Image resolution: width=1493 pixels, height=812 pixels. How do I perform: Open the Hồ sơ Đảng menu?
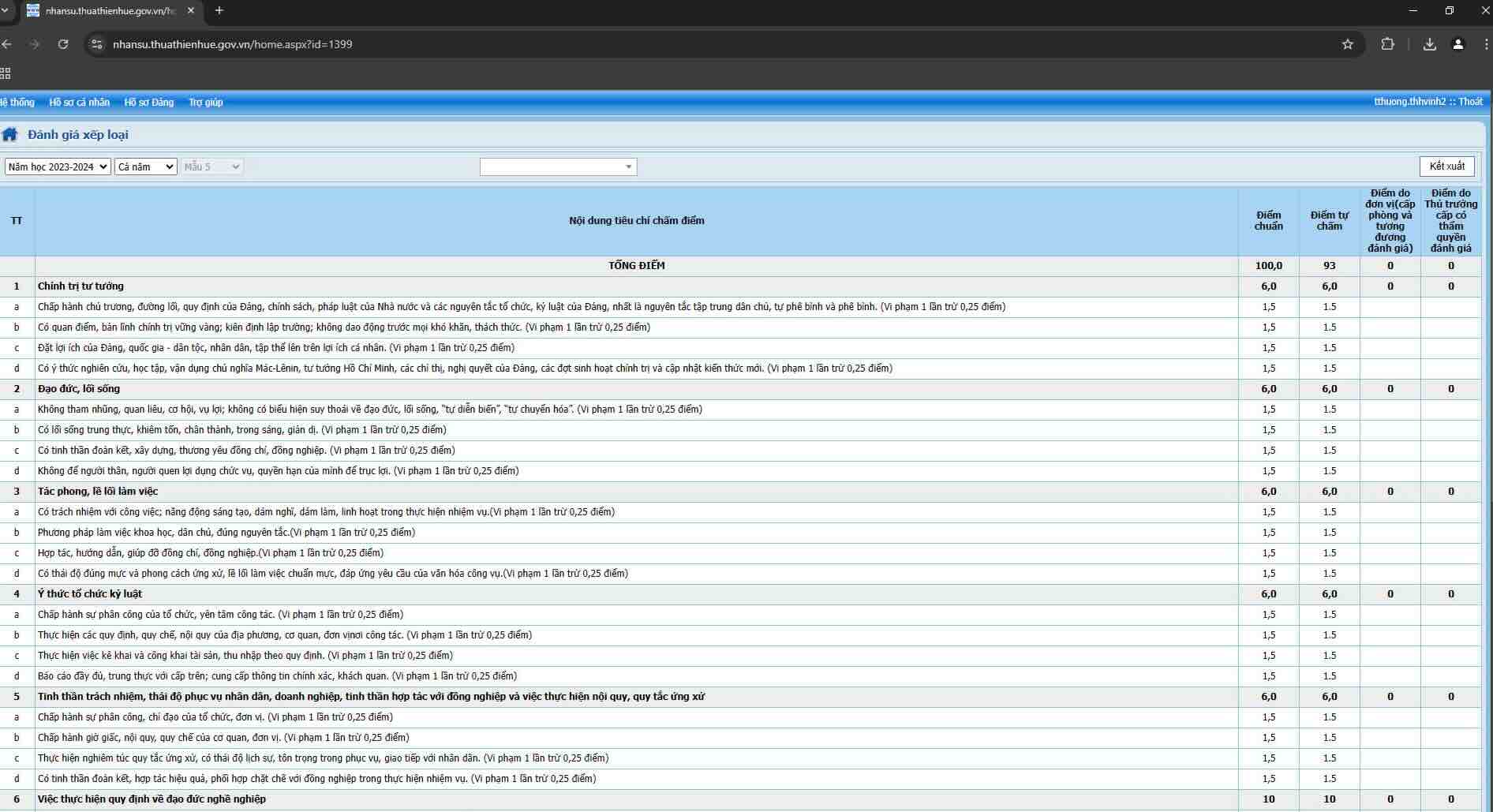click(148, 102)
